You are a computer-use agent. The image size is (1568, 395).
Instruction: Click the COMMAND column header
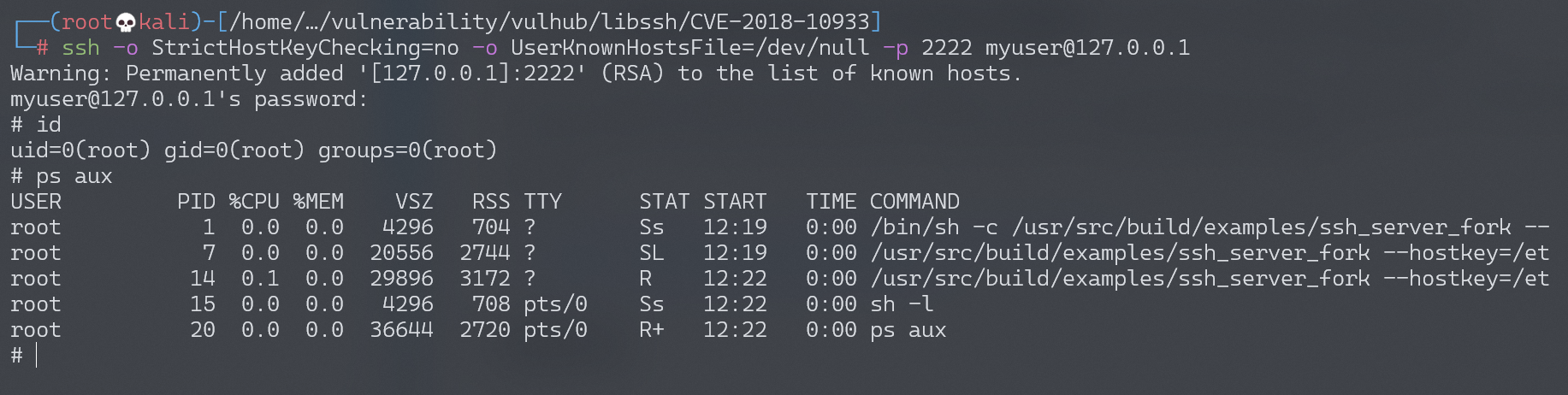point(914,202)
